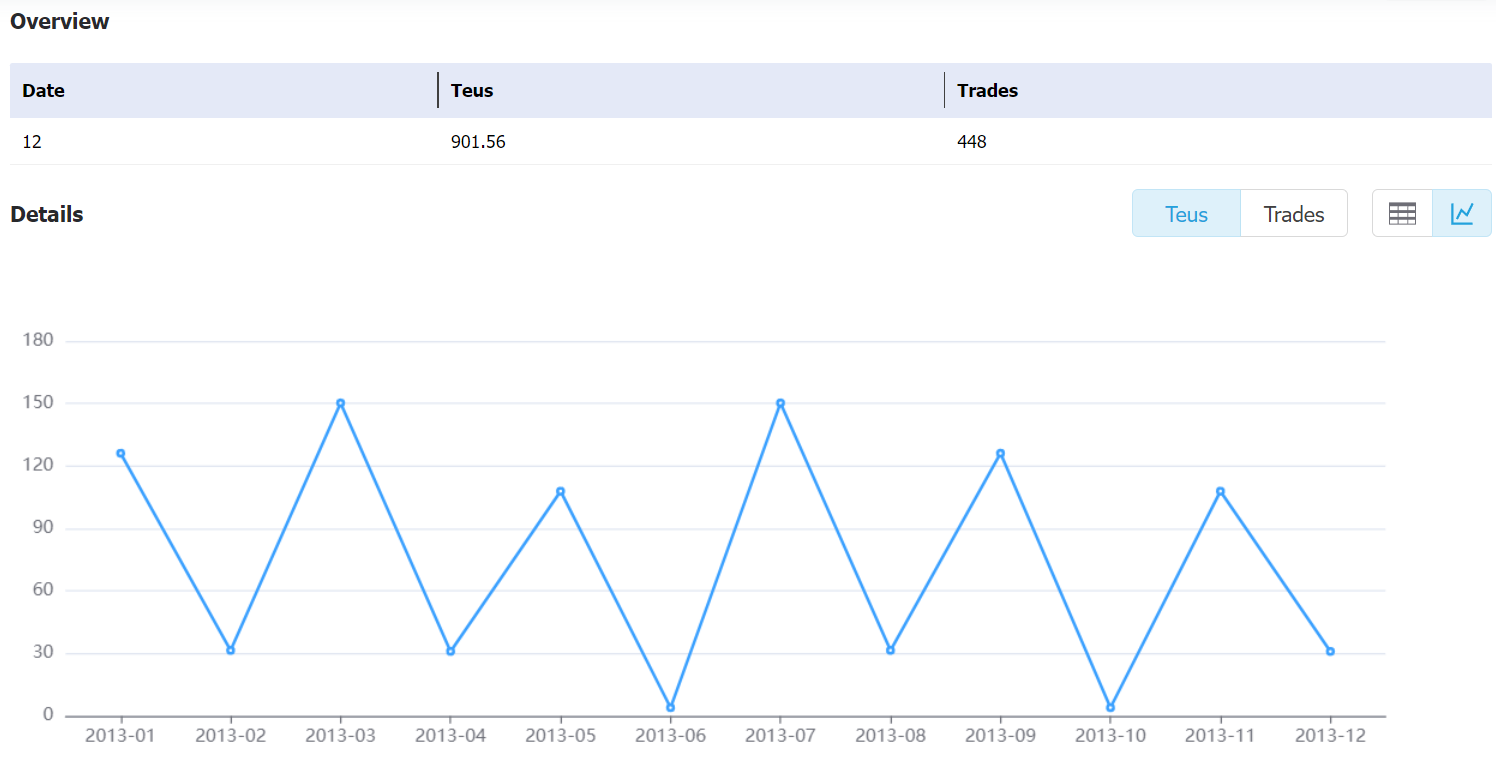
Task: Click the date count cell 12
Action: pos(32,142)
